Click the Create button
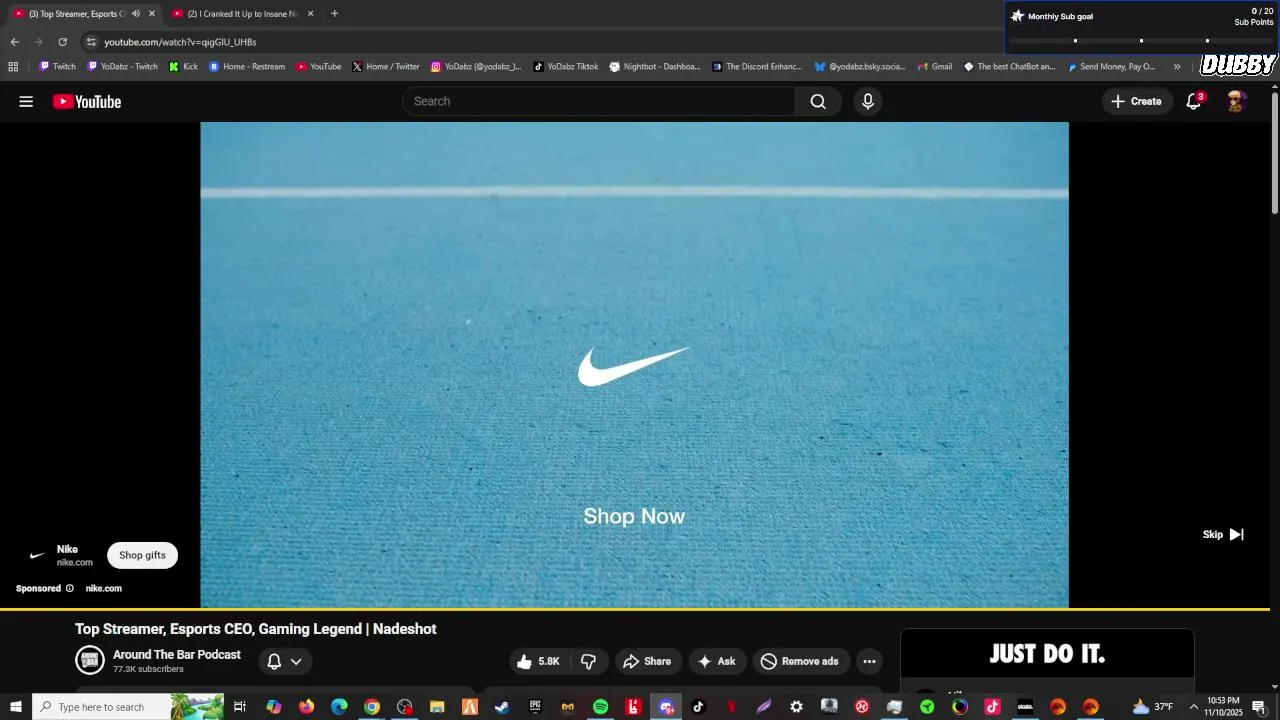The height and width of the screenshot is (720, 1280). point(1137,101)
